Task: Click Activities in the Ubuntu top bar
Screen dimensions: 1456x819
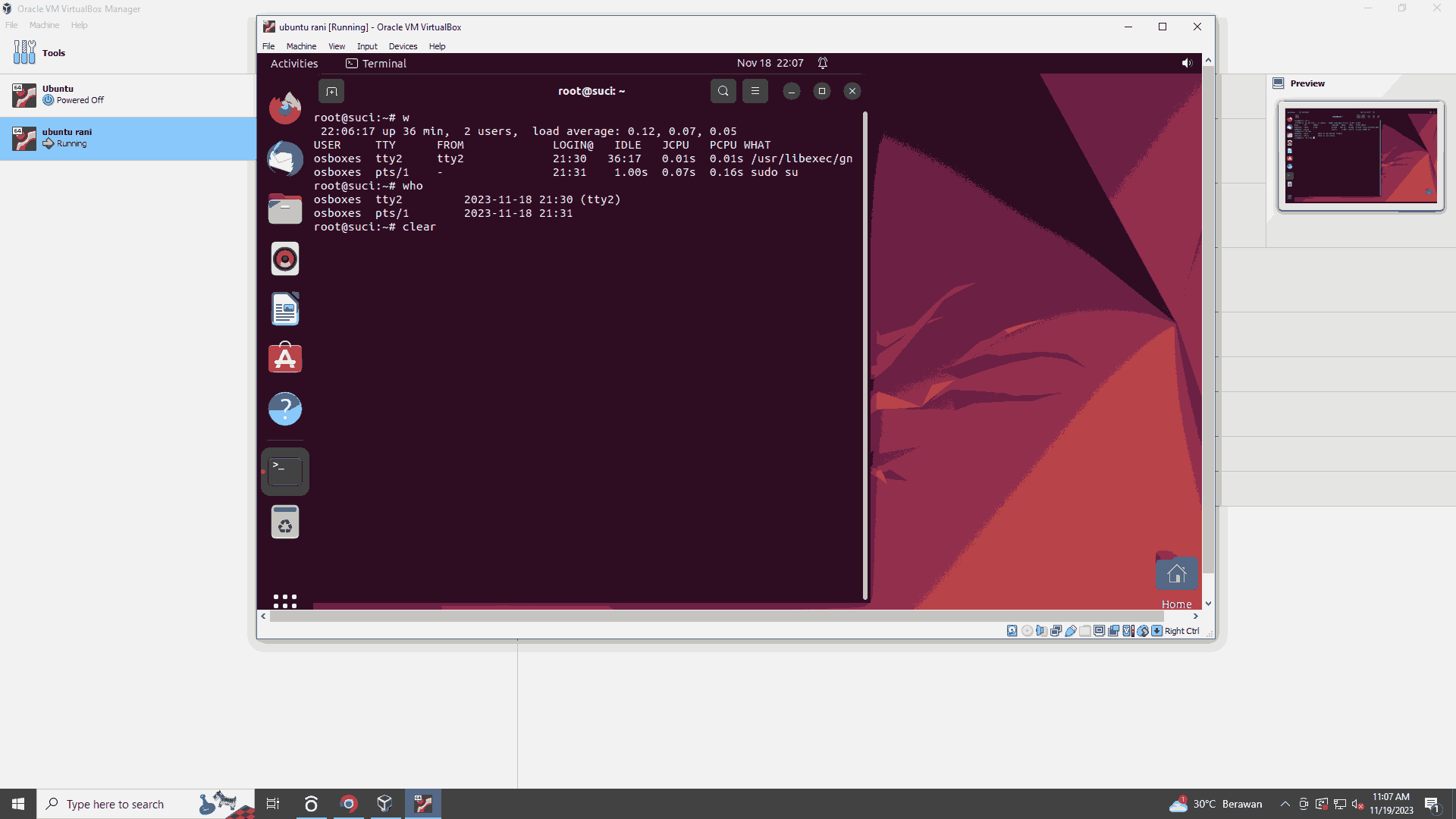Action: click(x=294, y=64)
